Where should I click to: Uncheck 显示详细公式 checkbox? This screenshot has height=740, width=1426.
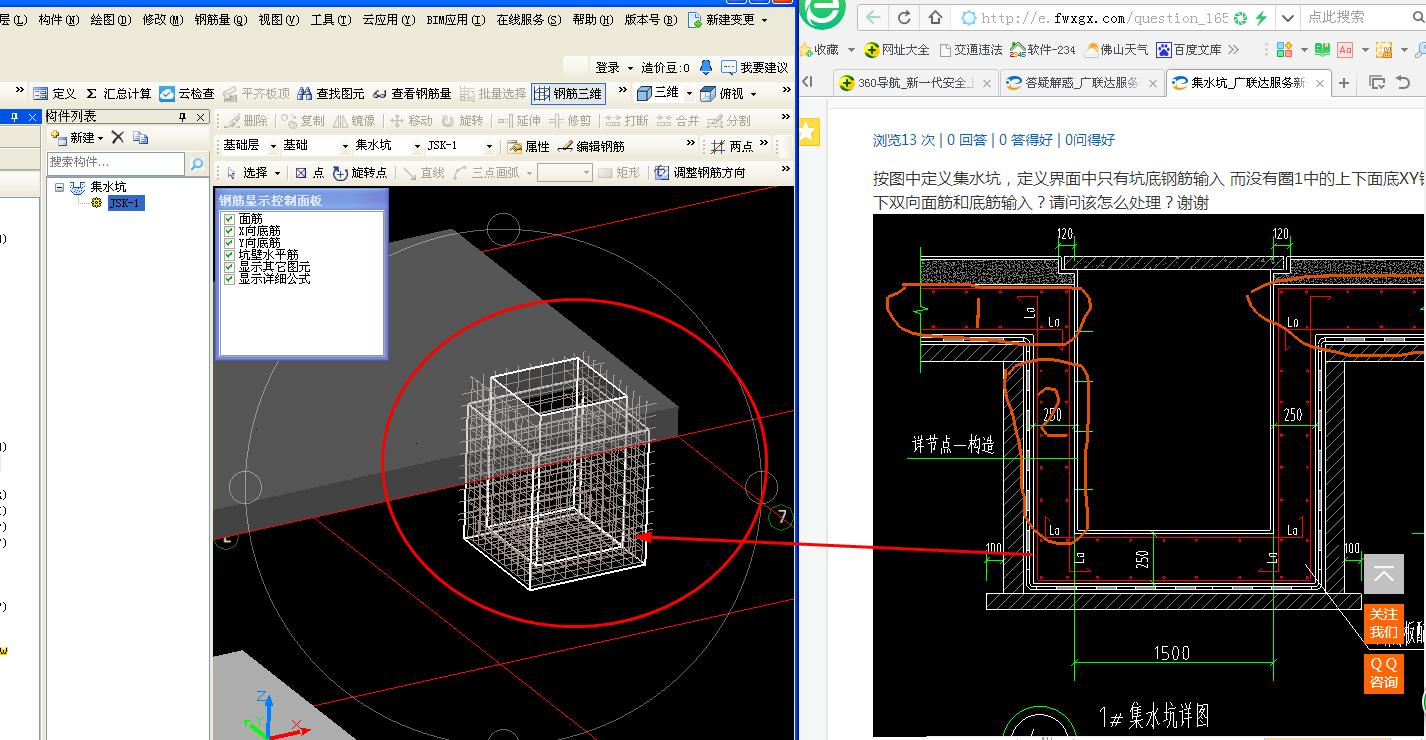click(230, 278)
